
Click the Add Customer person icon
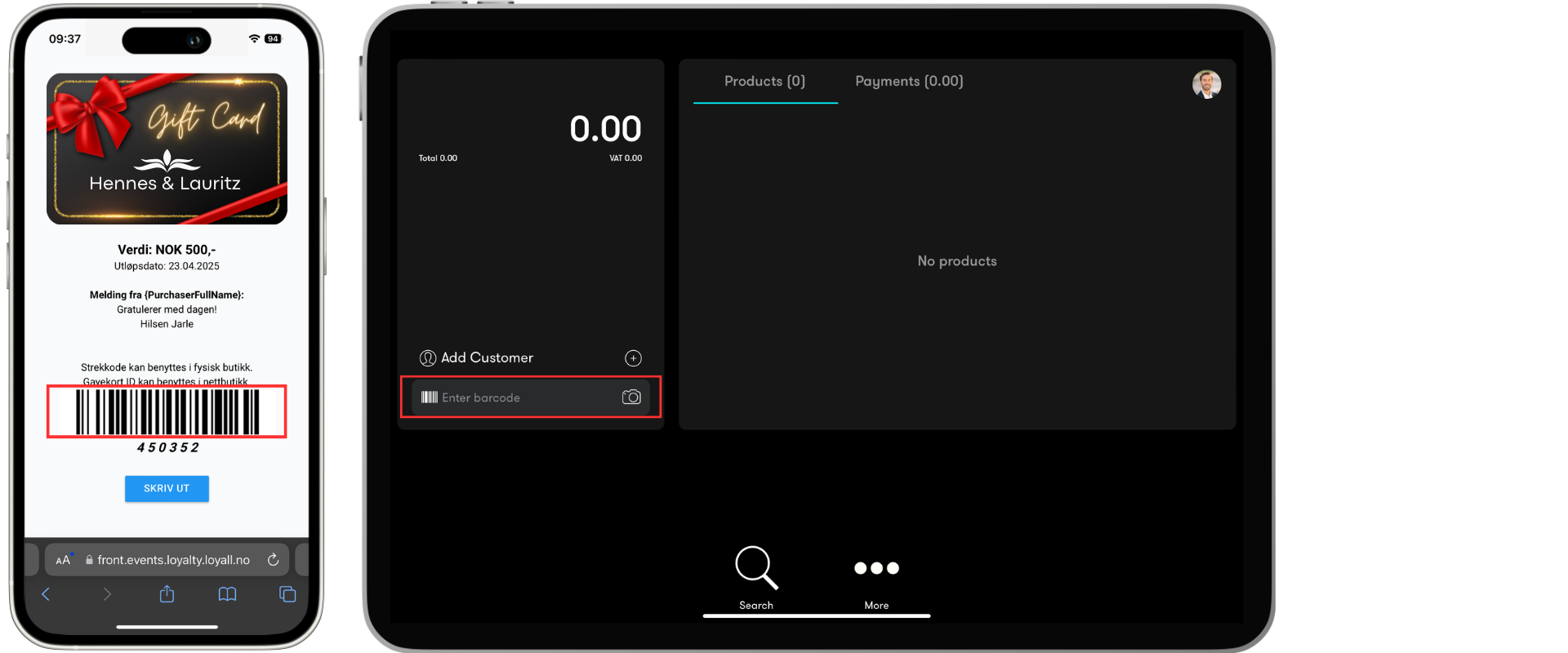(428, 358)
